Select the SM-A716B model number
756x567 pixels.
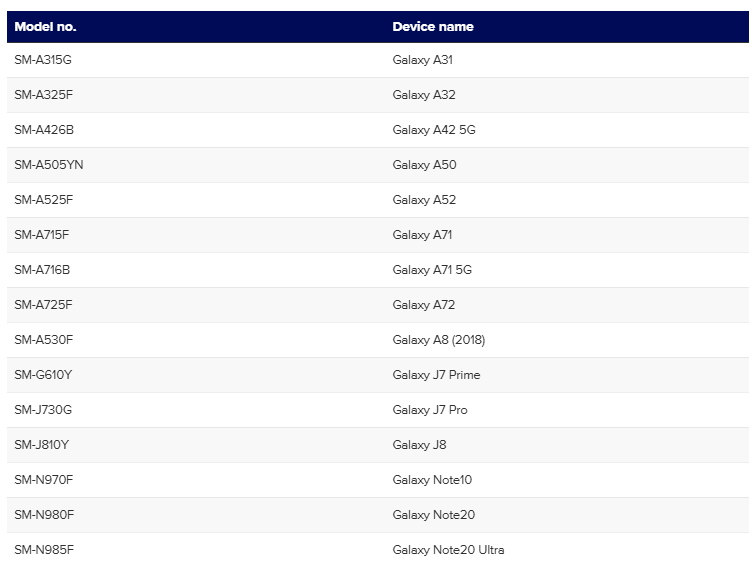tap(43, 270)
